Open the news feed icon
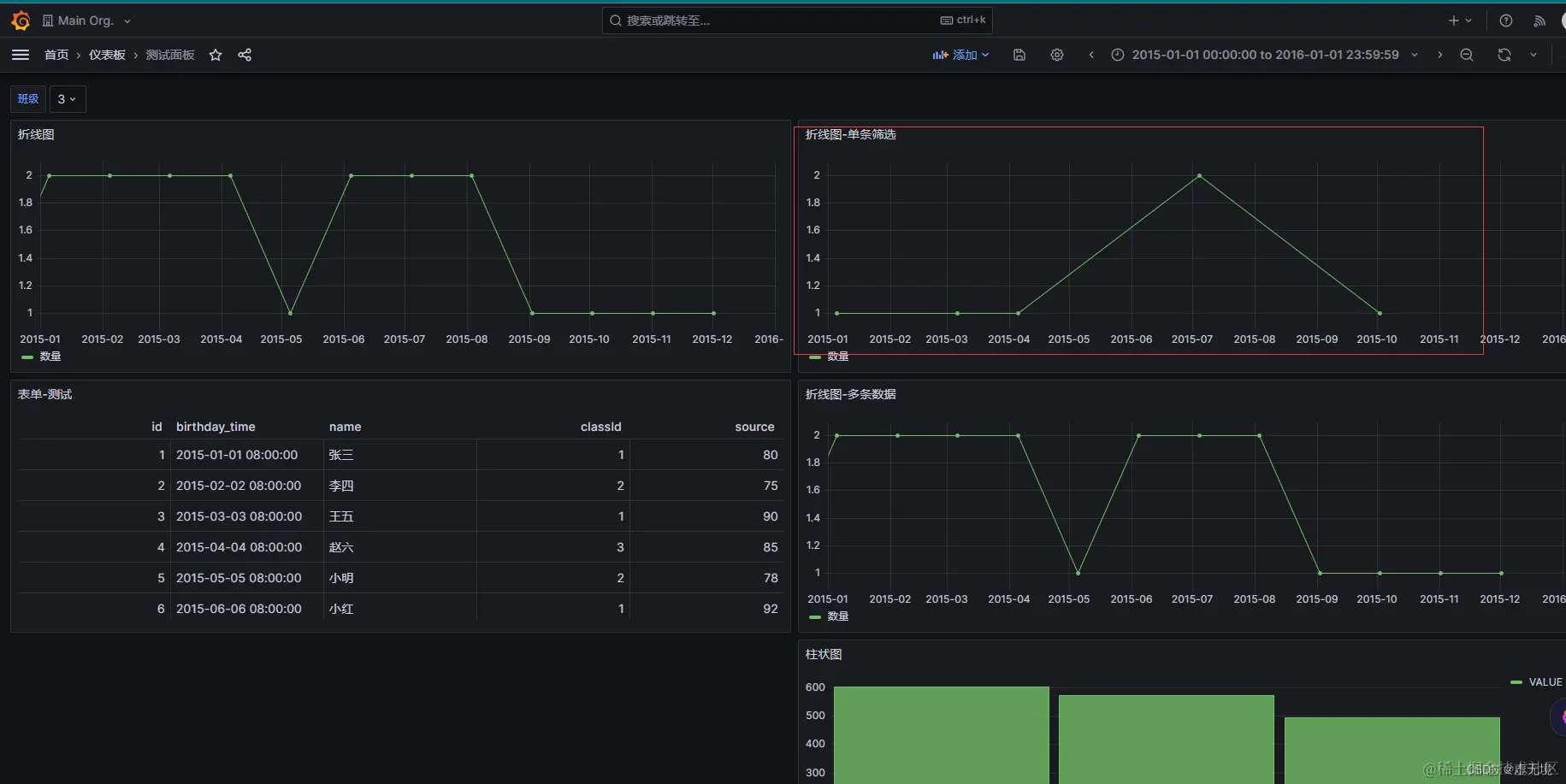 (1539, 21)
